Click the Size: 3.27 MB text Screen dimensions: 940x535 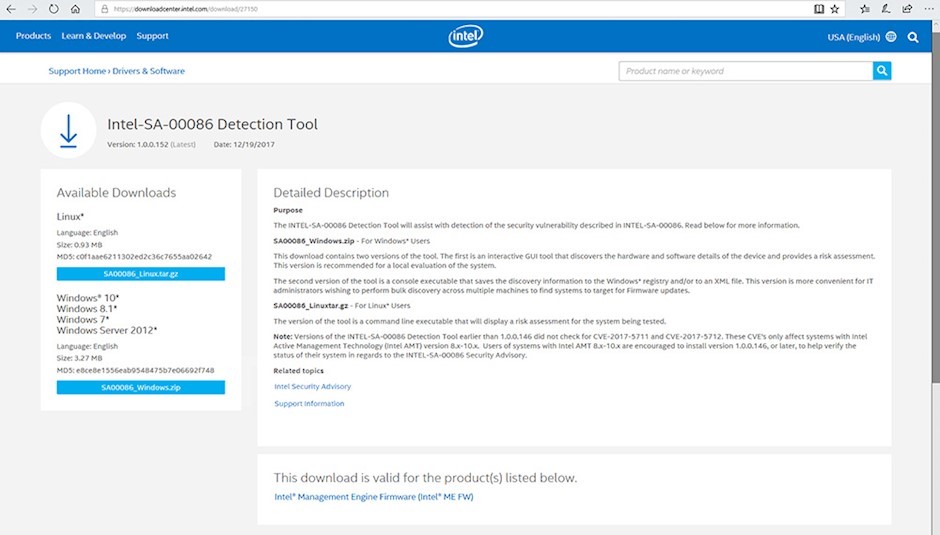[79, 358]
